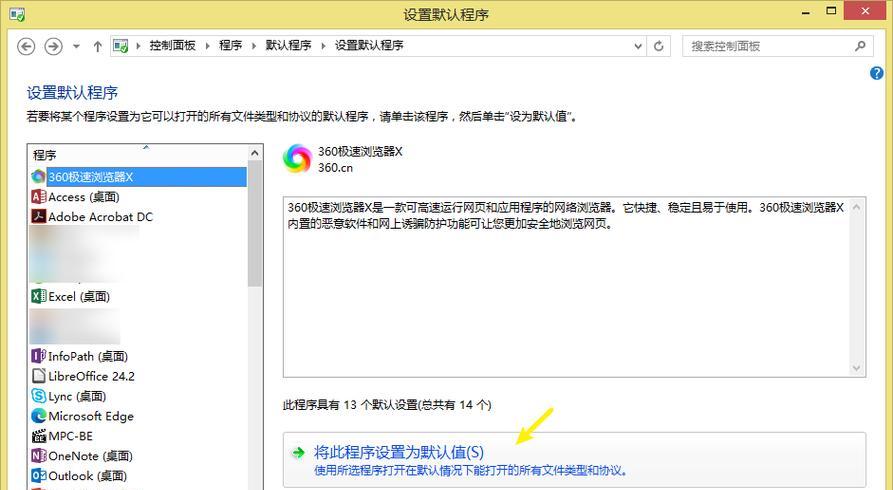Click the Lync icon in the list
Screen dimensions: 893x490
click(38, 396)
